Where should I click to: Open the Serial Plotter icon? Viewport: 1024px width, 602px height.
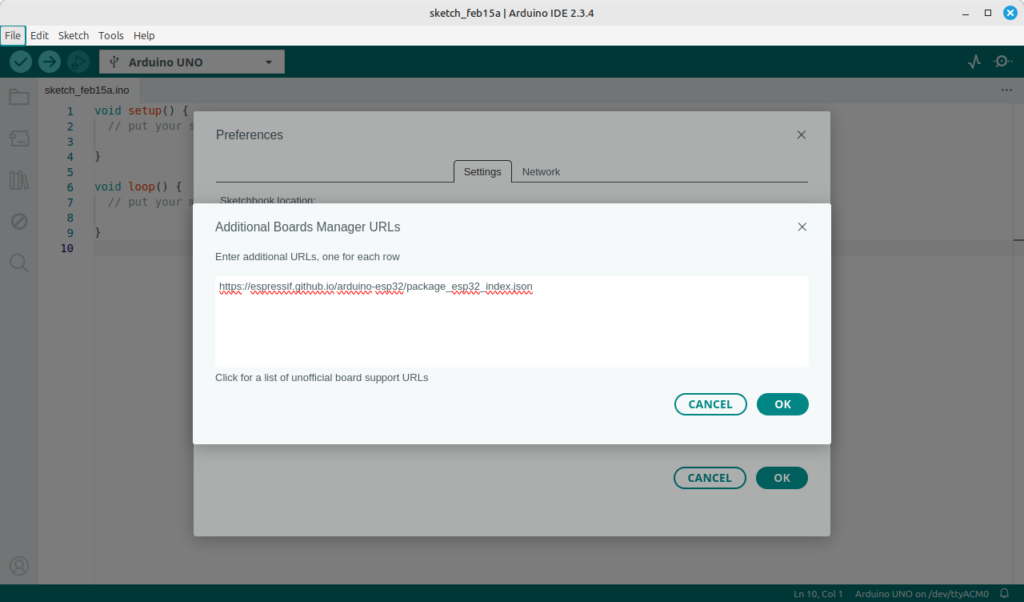pos(974,62)
